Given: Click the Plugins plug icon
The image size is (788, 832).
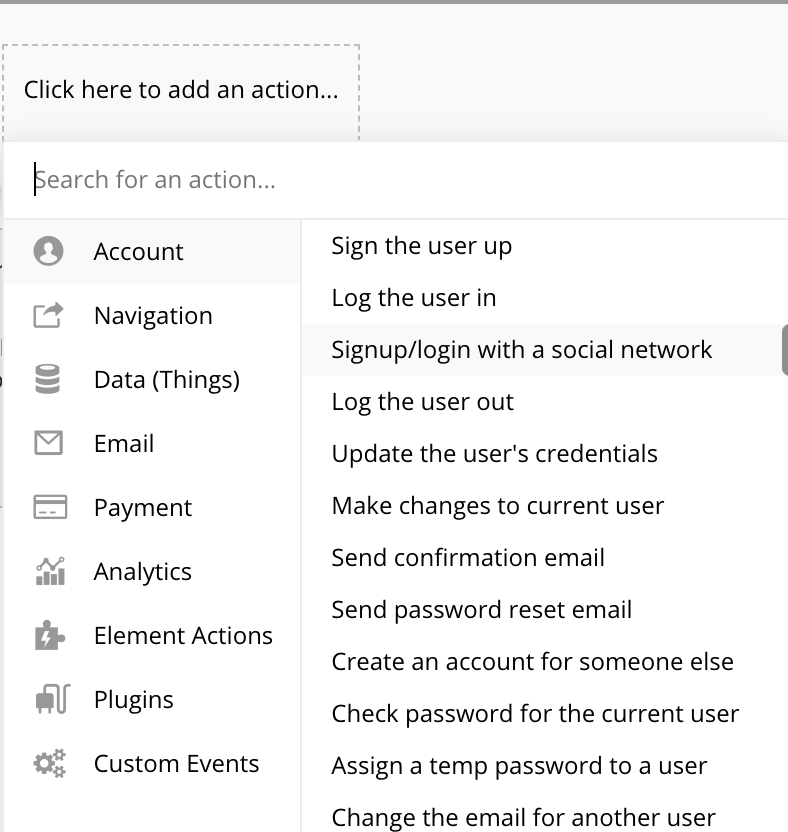Looking at the screenshot, I should 52,699.
